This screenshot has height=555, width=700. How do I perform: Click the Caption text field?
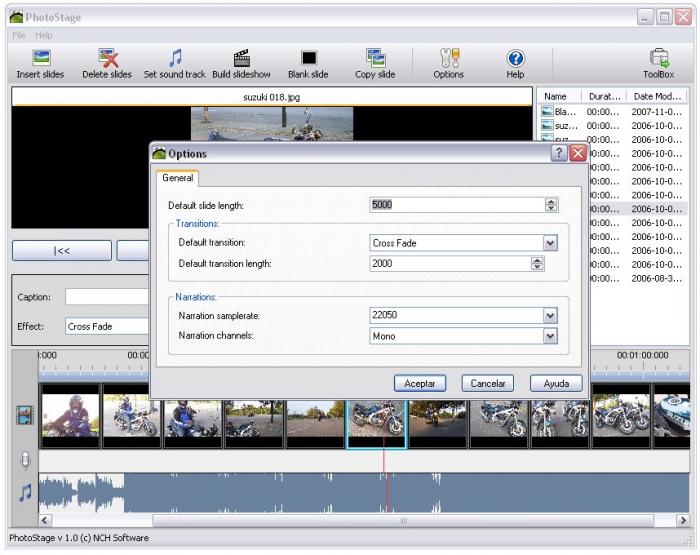pos(107,297)
